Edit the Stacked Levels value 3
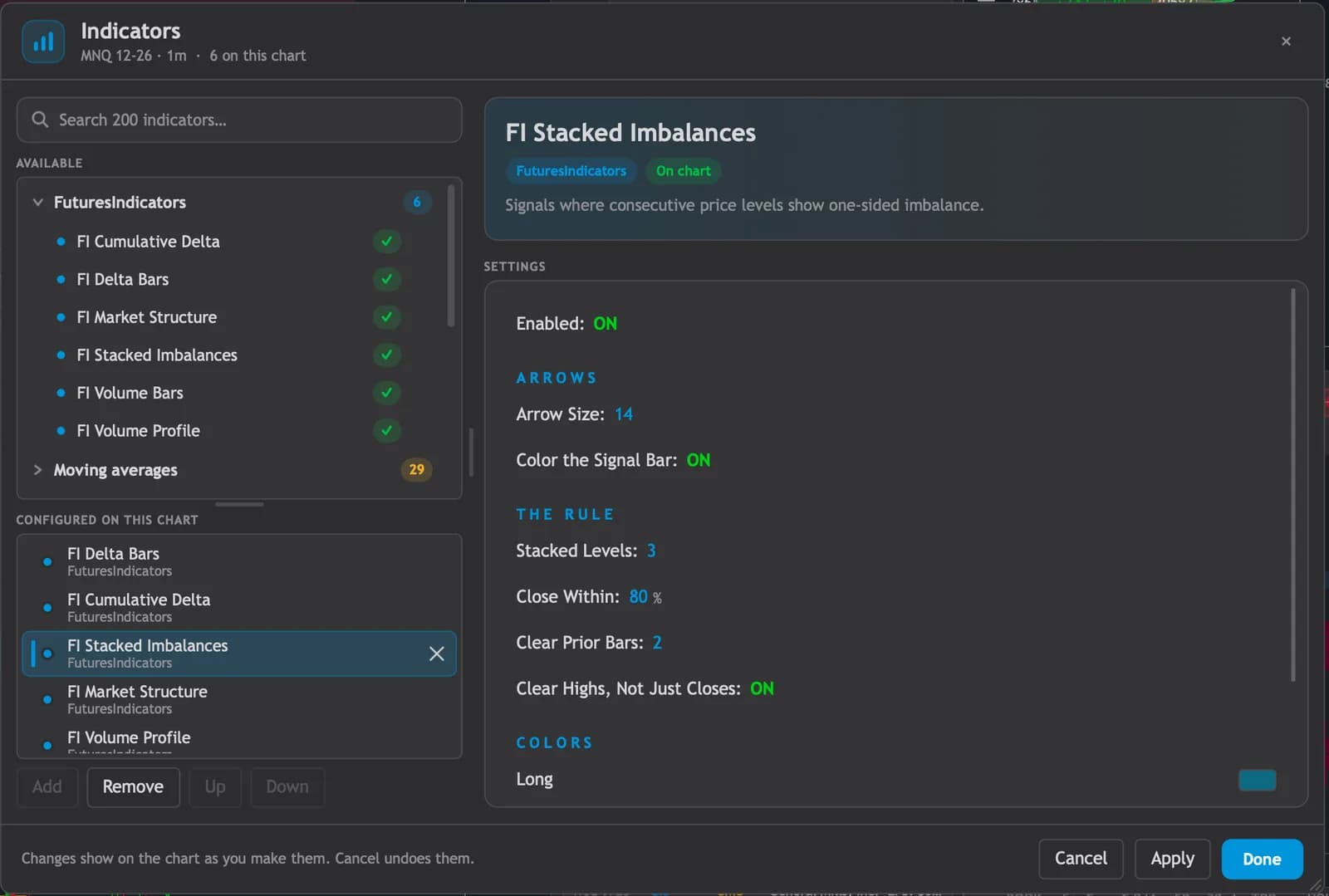This screenshot has width=1329, height=896. tap(651, 551)
